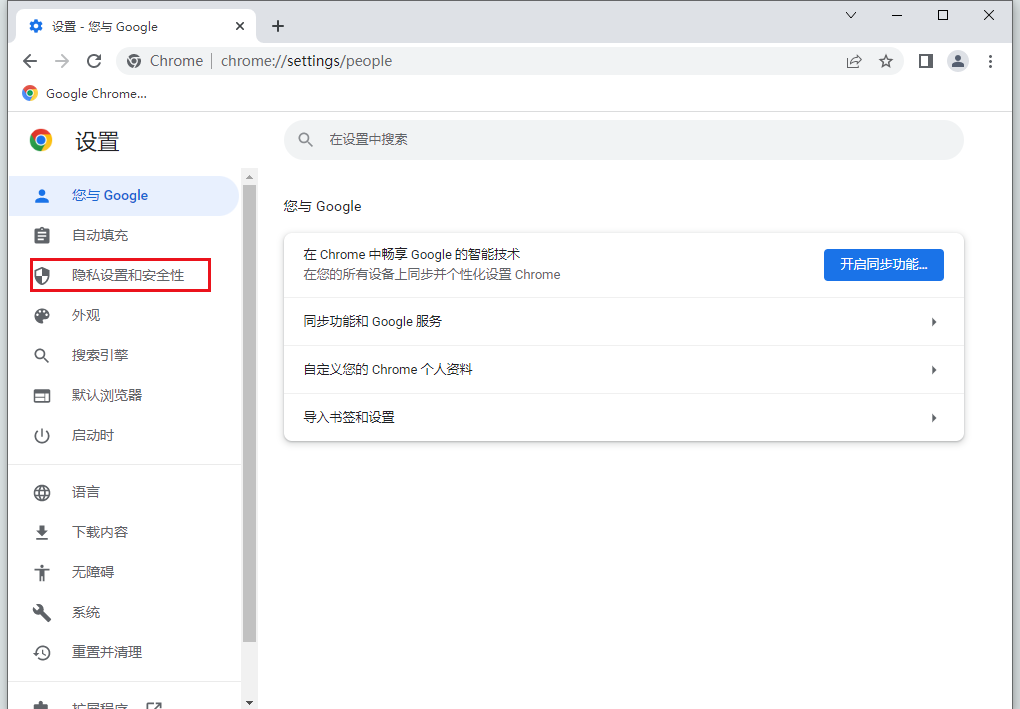
Task: Maximize the Chrome window
Action: (943, 15)
